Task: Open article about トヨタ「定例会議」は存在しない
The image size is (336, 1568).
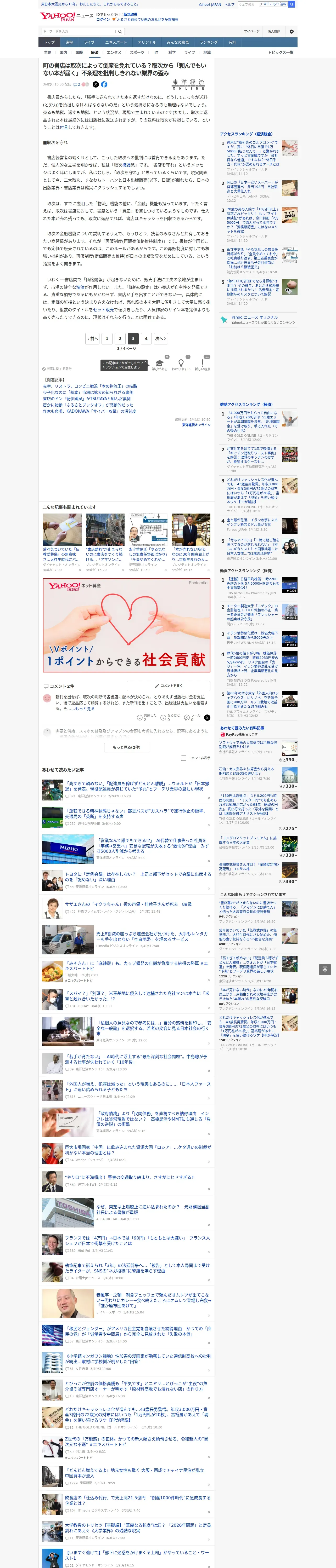Action: [138, 877]
